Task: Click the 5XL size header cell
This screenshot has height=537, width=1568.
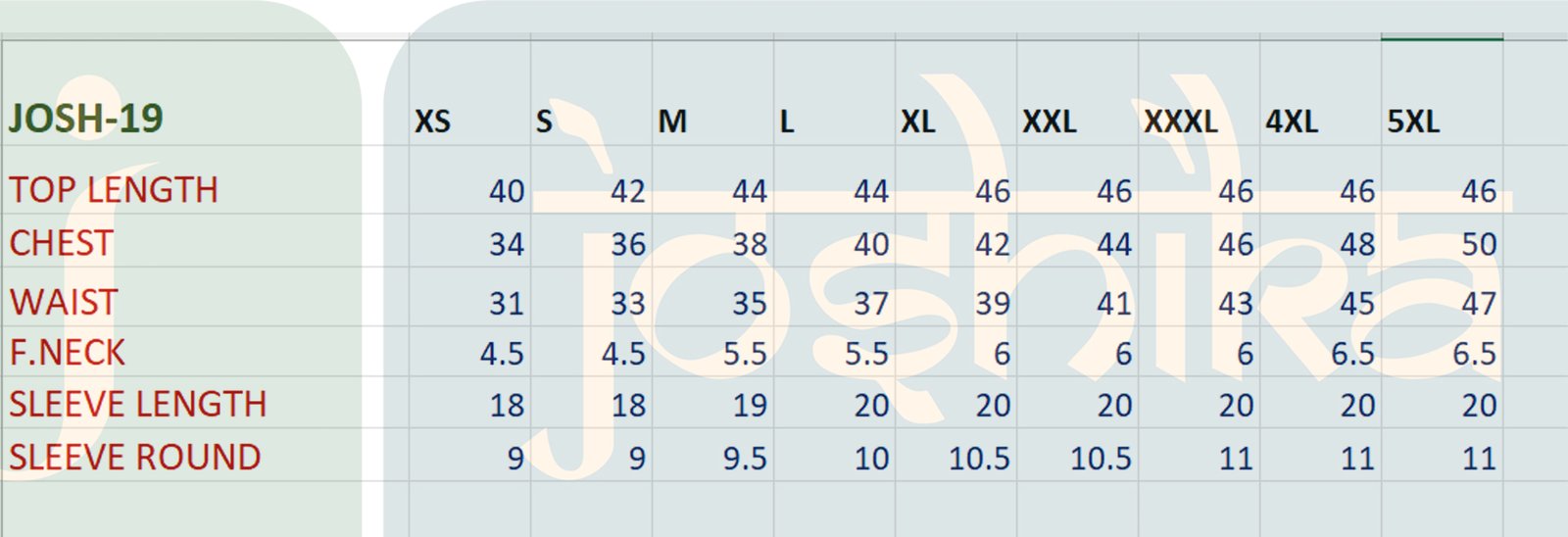Action: [1413, 122]
